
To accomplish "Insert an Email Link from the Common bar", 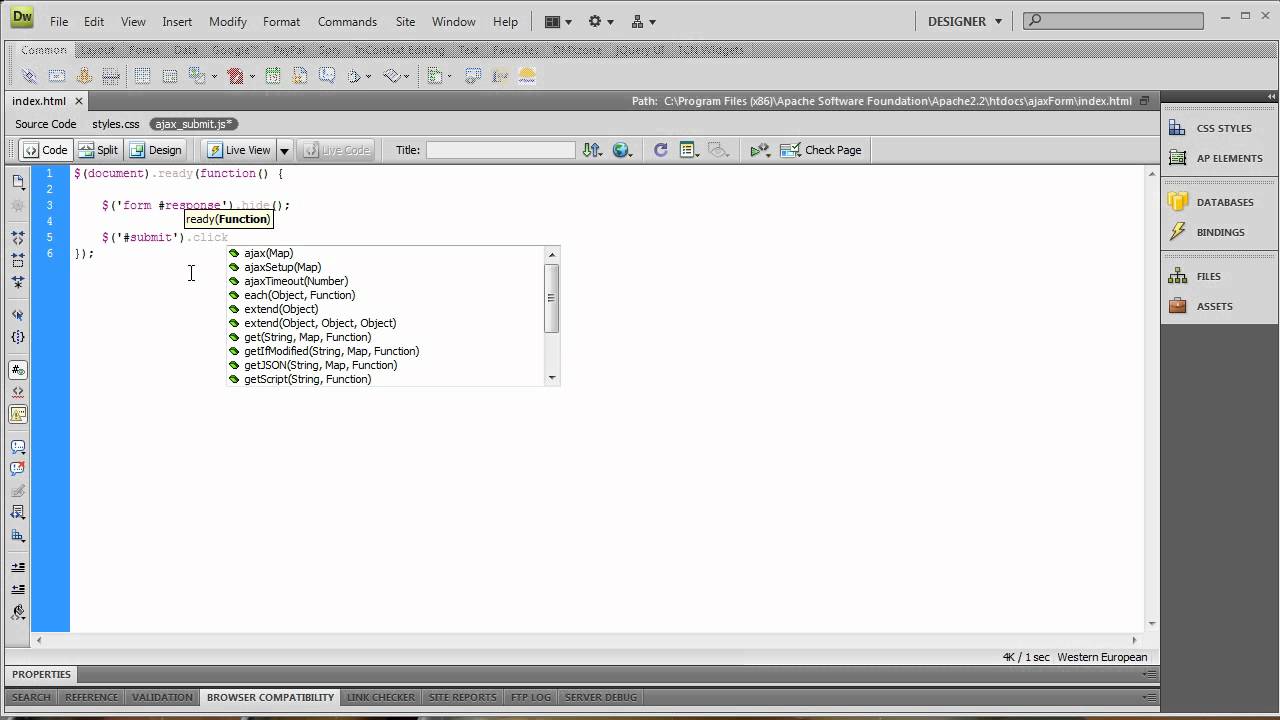I will tap(57, 76).
